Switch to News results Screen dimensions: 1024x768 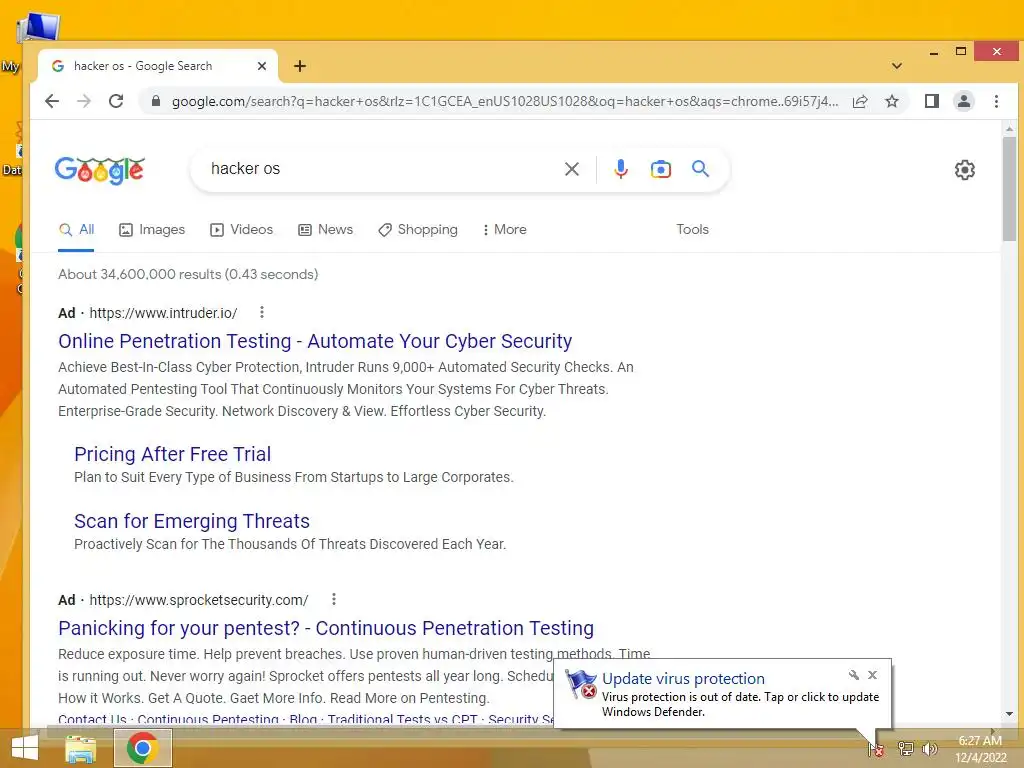tap(325, 229)
